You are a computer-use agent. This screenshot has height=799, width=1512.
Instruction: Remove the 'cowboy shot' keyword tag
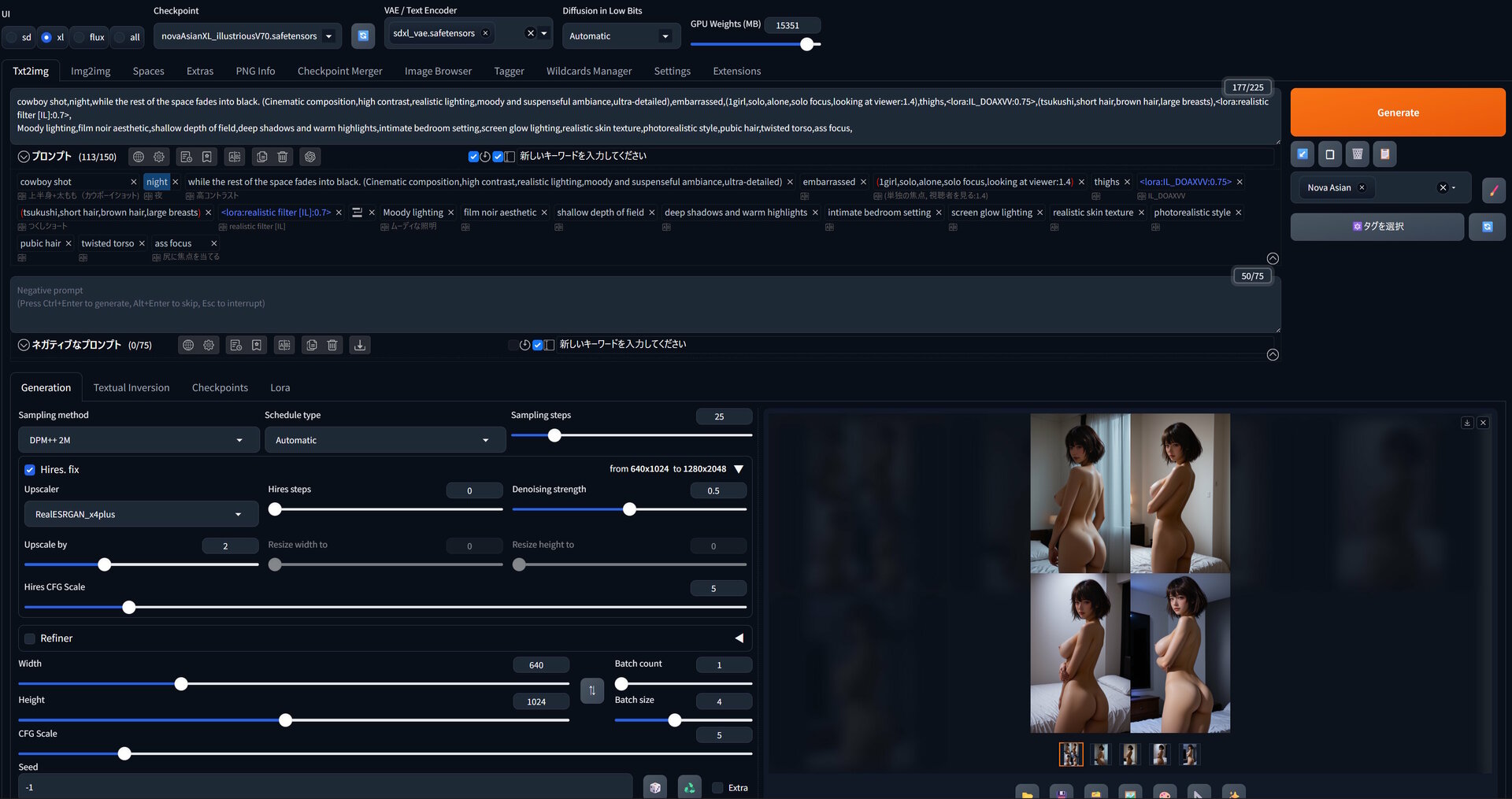tap(134, 182)
